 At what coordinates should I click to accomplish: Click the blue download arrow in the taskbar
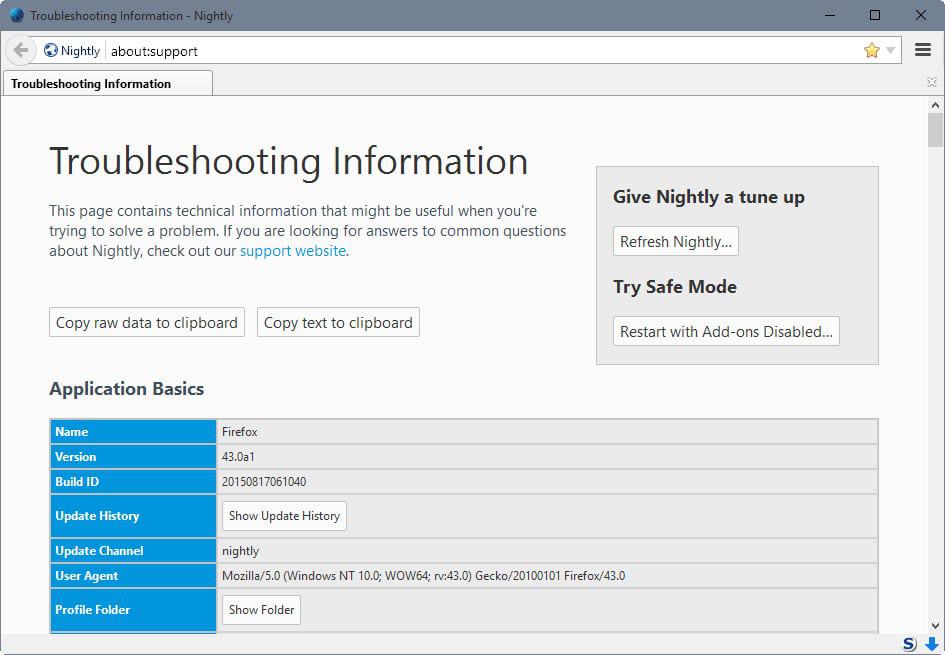(931, 644)
